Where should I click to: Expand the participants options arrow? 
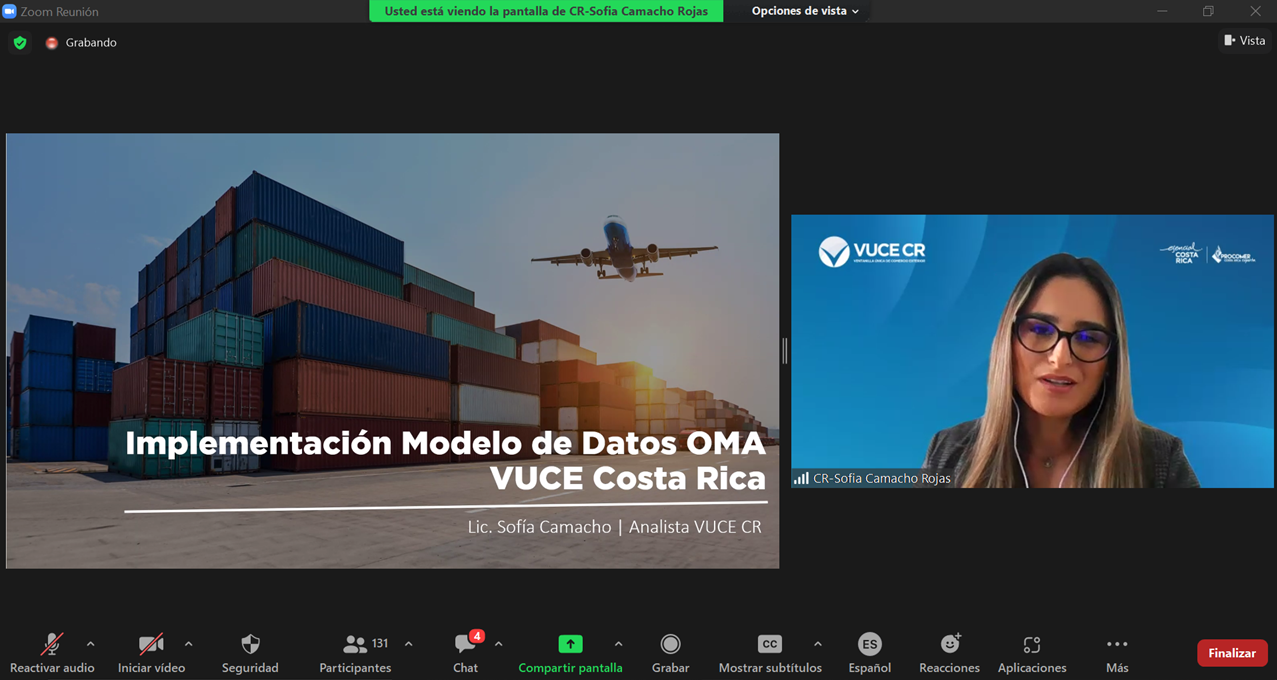[408, 644]
